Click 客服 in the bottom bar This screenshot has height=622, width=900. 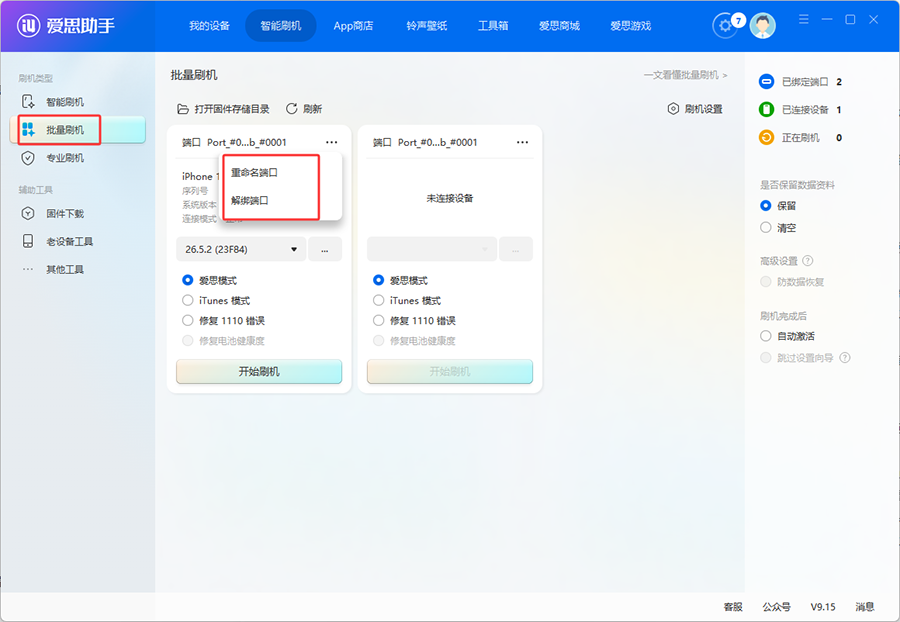[733, 607]
